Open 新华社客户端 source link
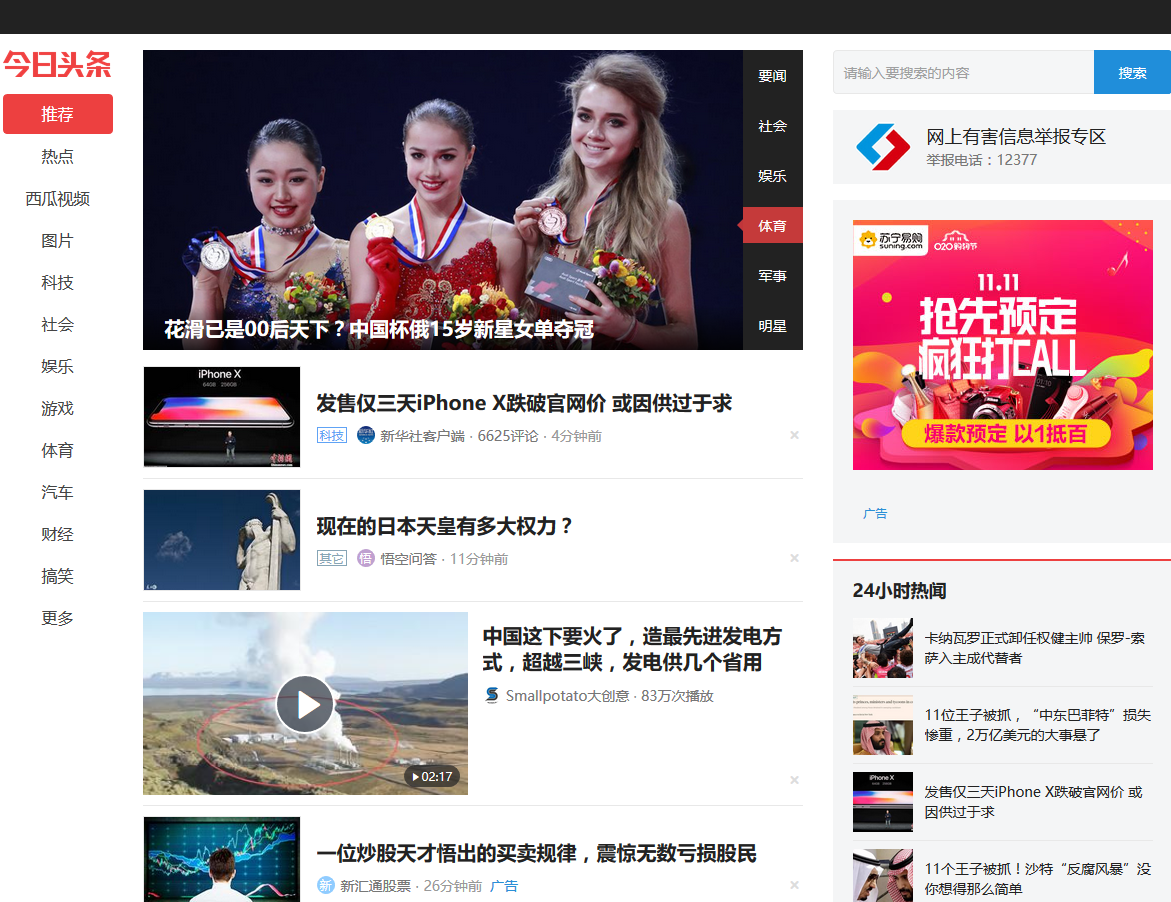Screen dimensions: 1171x902 pyautogui.click(x=422, y=436)
